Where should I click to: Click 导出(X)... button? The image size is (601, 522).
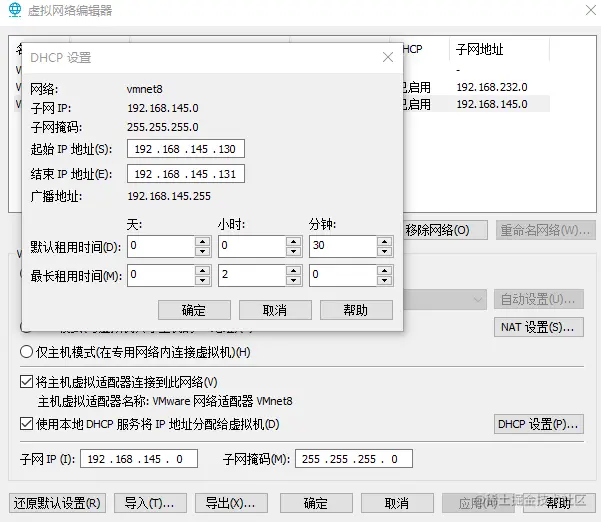(231, 503)
